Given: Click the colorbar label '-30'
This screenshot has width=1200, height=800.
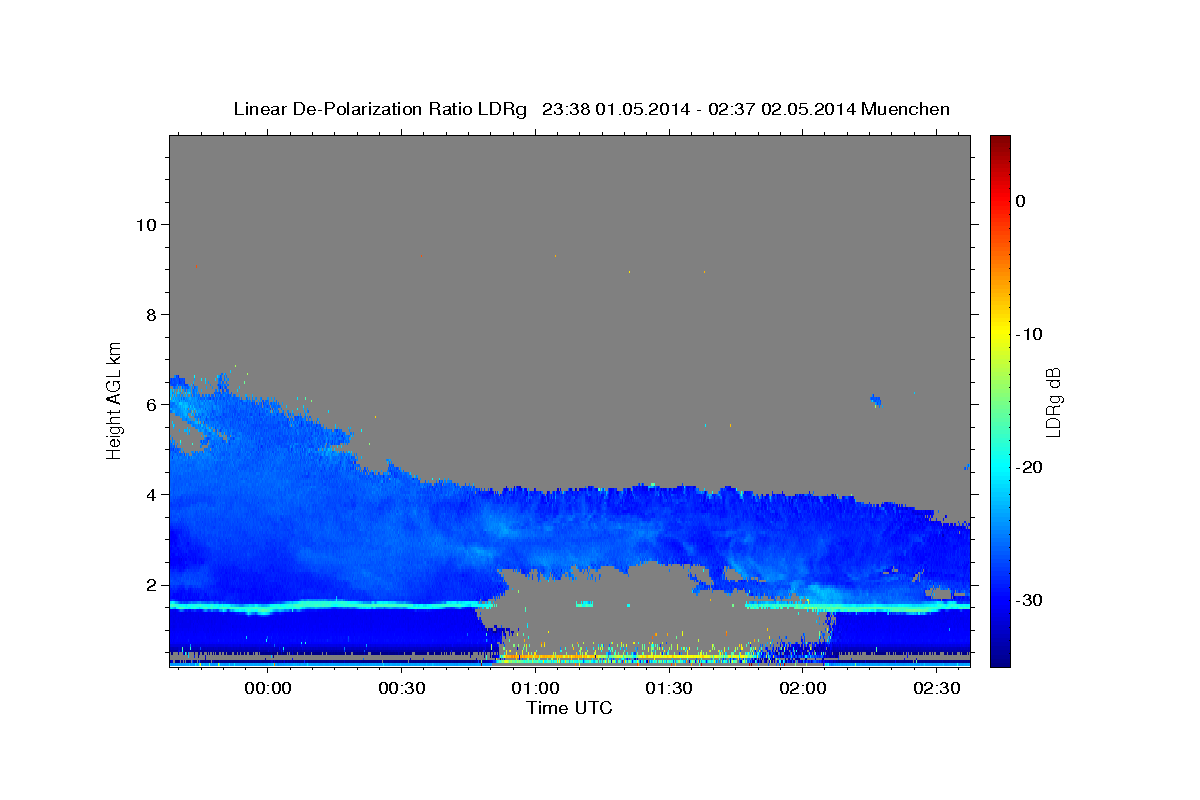Looking at the screenshot, I should coord(1029,600).
